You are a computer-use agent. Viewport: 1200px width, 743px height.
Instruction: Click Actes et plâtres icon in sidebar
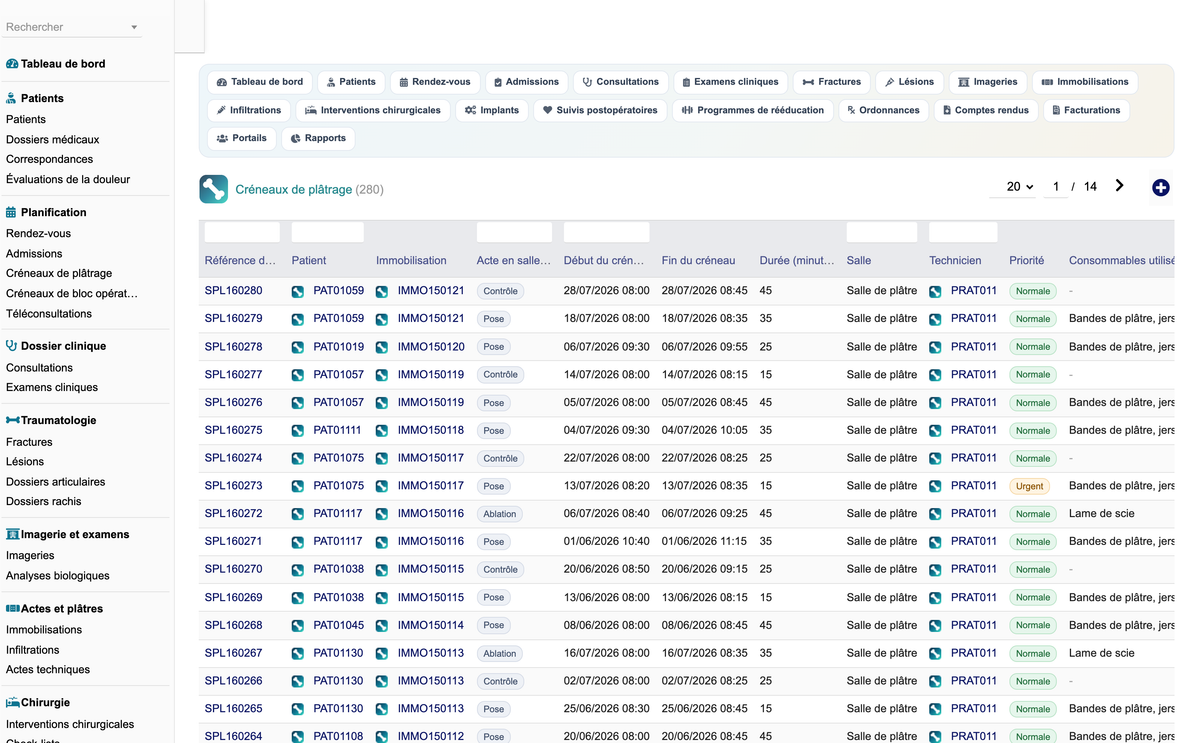[x=13, y=608]
